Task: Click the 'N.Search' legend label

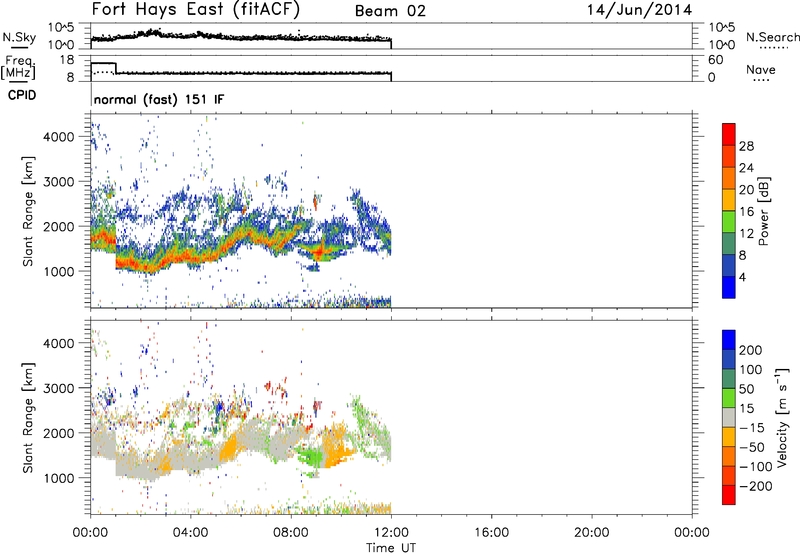Action: pyautogui.click(x=773, y=37)
